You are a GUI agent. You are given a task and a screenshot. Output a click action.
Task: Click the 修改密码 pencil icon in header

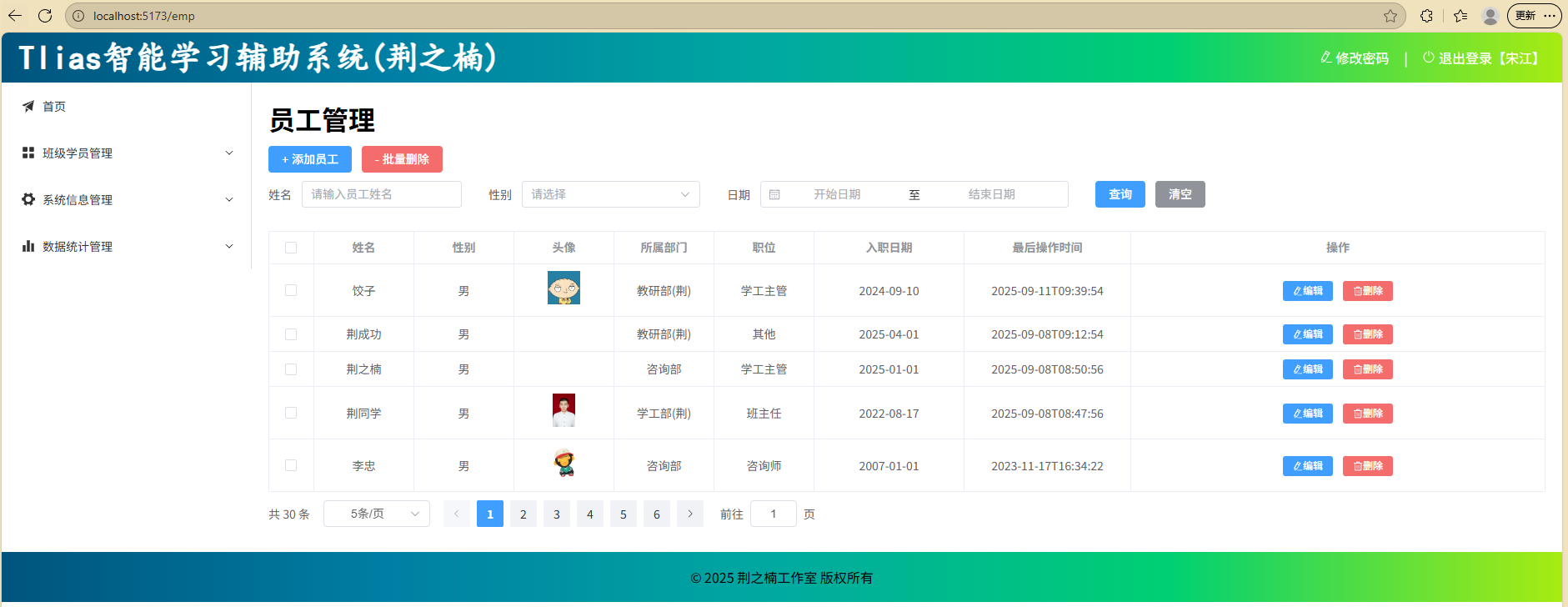[x=1325, y=58]
